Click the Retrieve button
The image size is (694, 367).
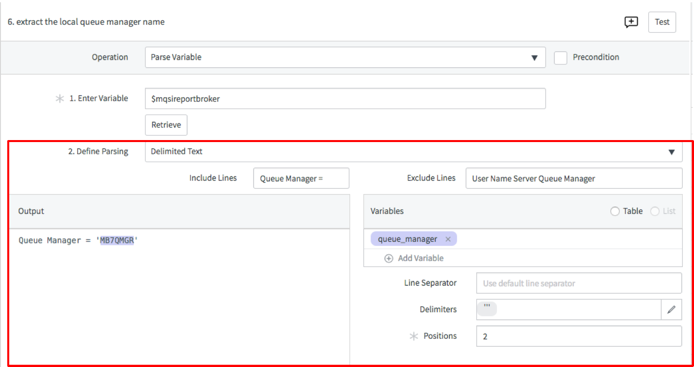[x=166, y=125]
